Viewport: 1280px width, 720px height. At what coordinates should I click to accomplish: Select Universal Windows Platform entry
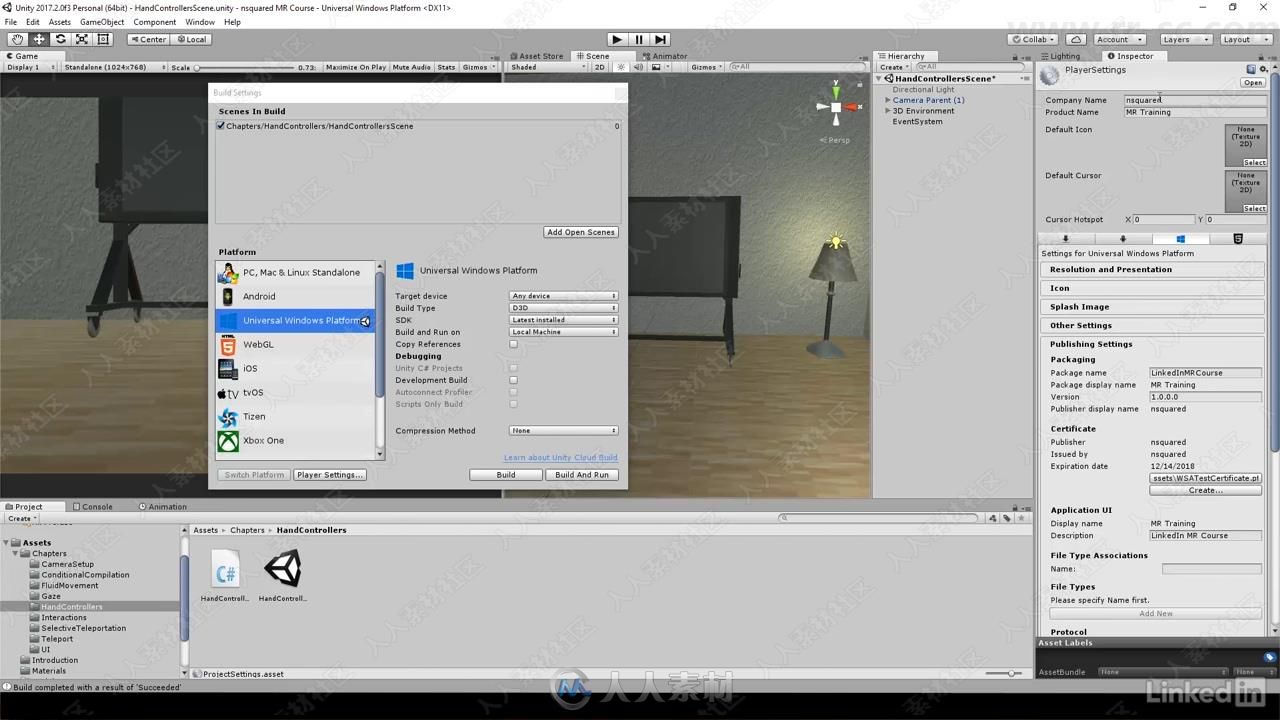coord(296,320)
